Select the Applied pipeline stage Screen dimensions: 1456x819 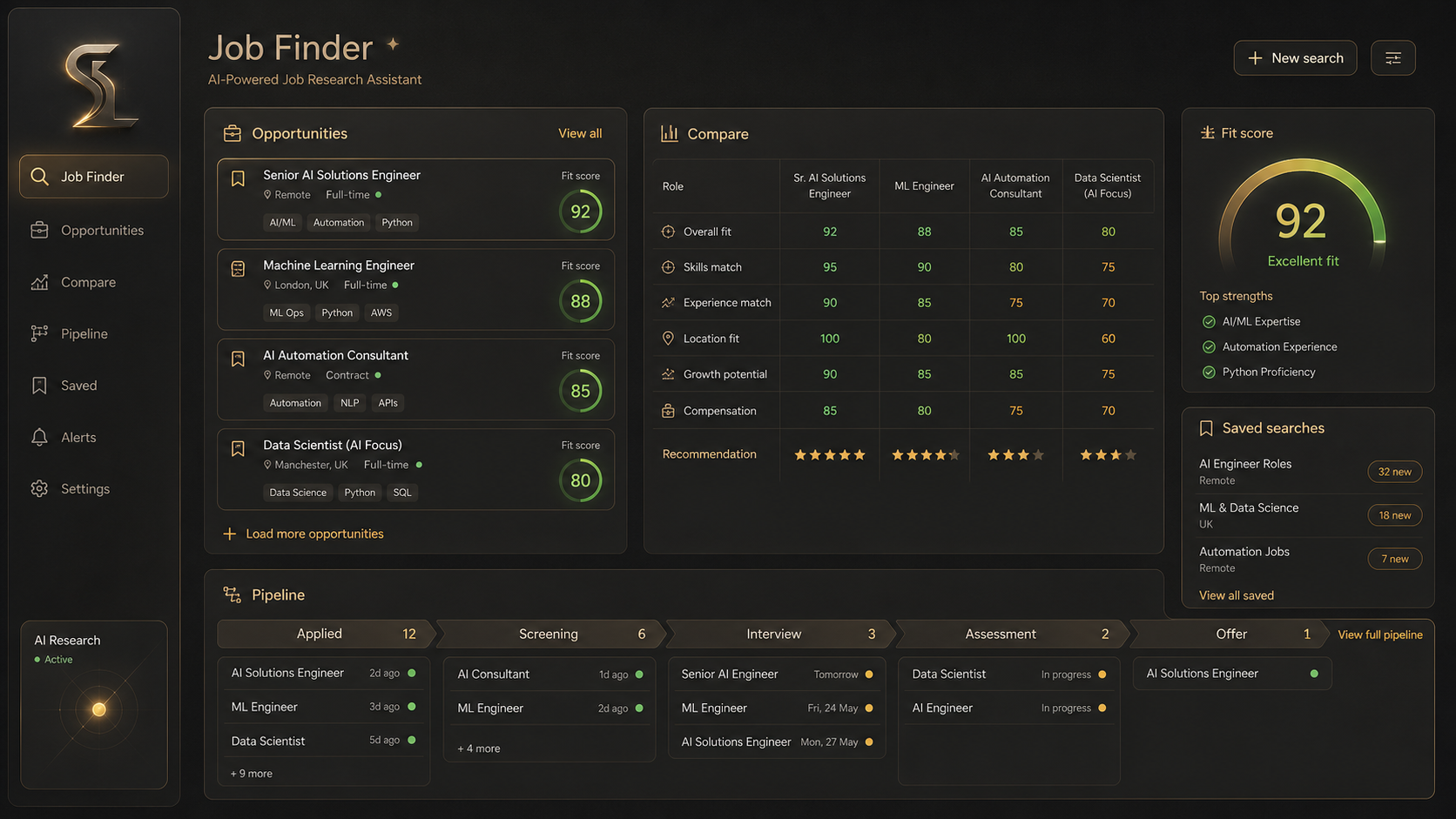point(327,634)
